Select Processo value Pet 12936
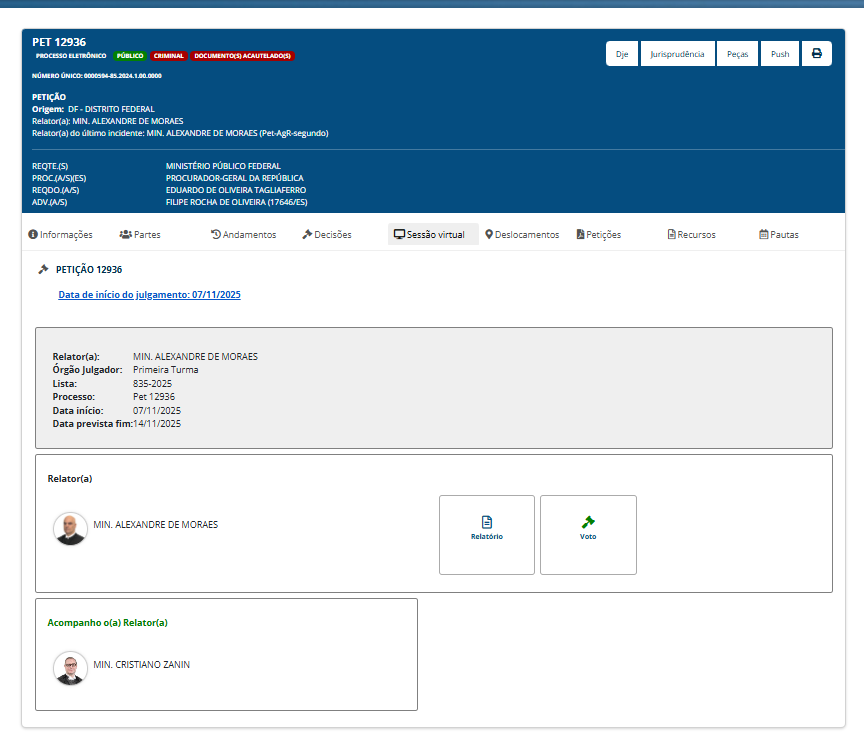 coord(154,397)
